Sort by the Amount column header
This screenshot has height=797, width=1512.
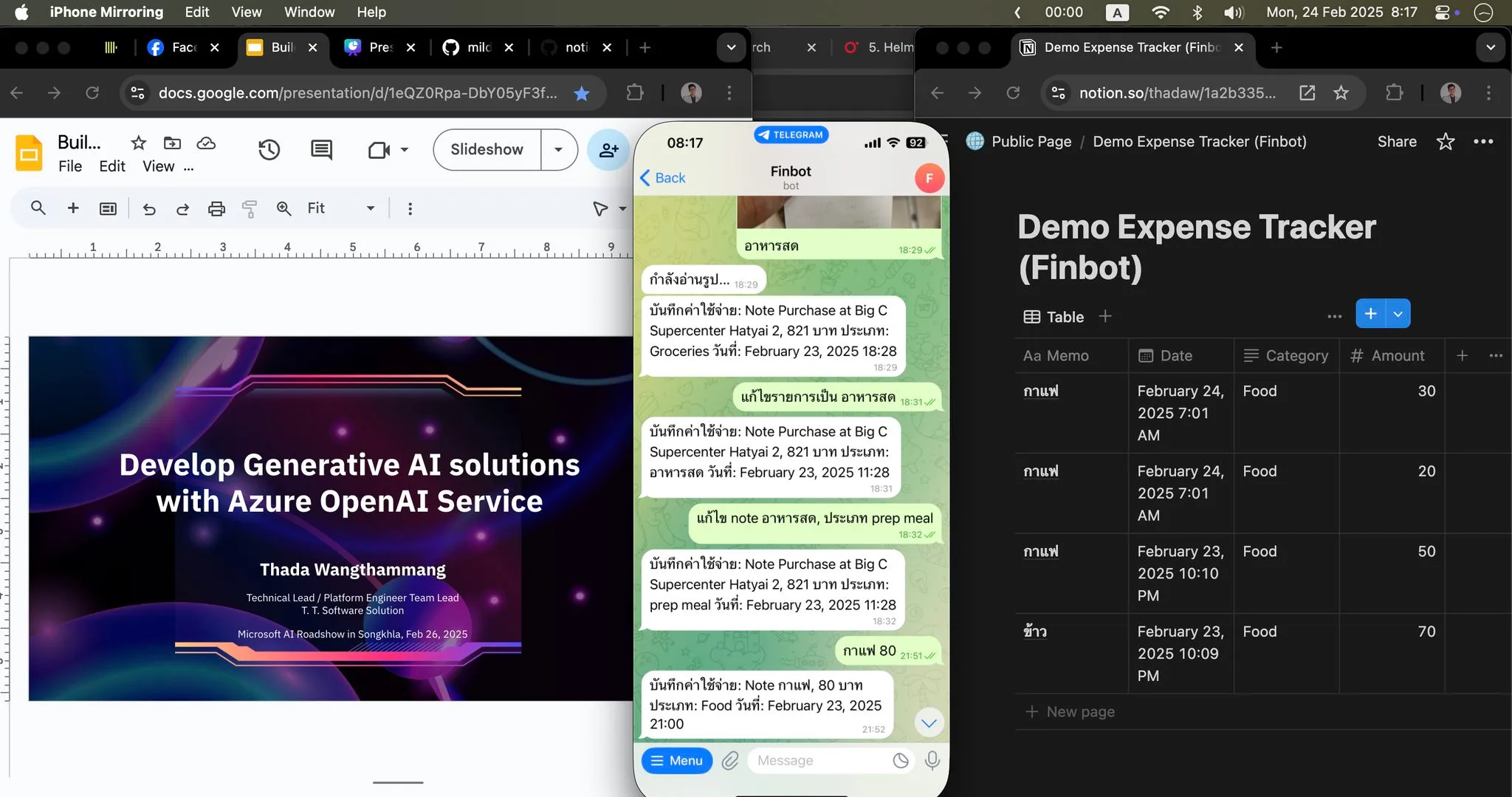click(x=1387, y=356)
